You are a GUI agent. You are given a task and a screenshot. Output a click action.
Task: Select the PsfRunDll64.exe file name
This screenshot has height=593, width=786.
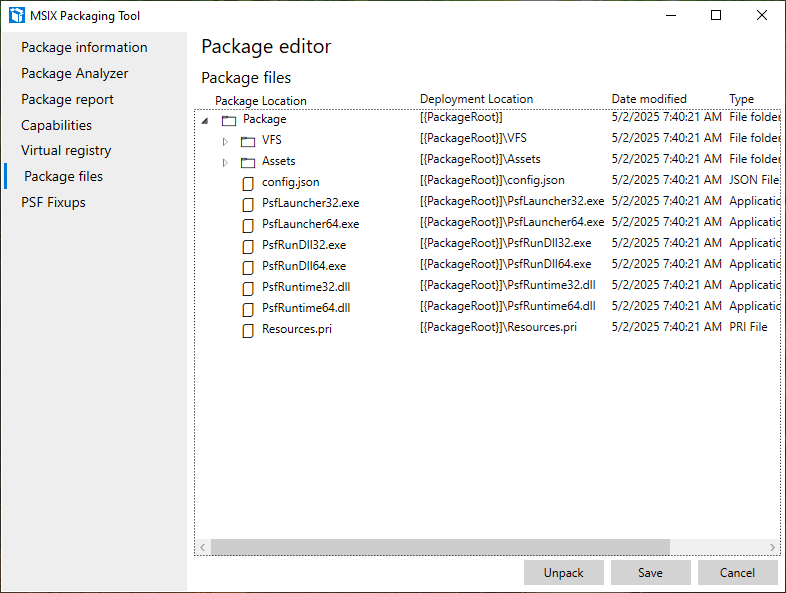pos(304,267)
